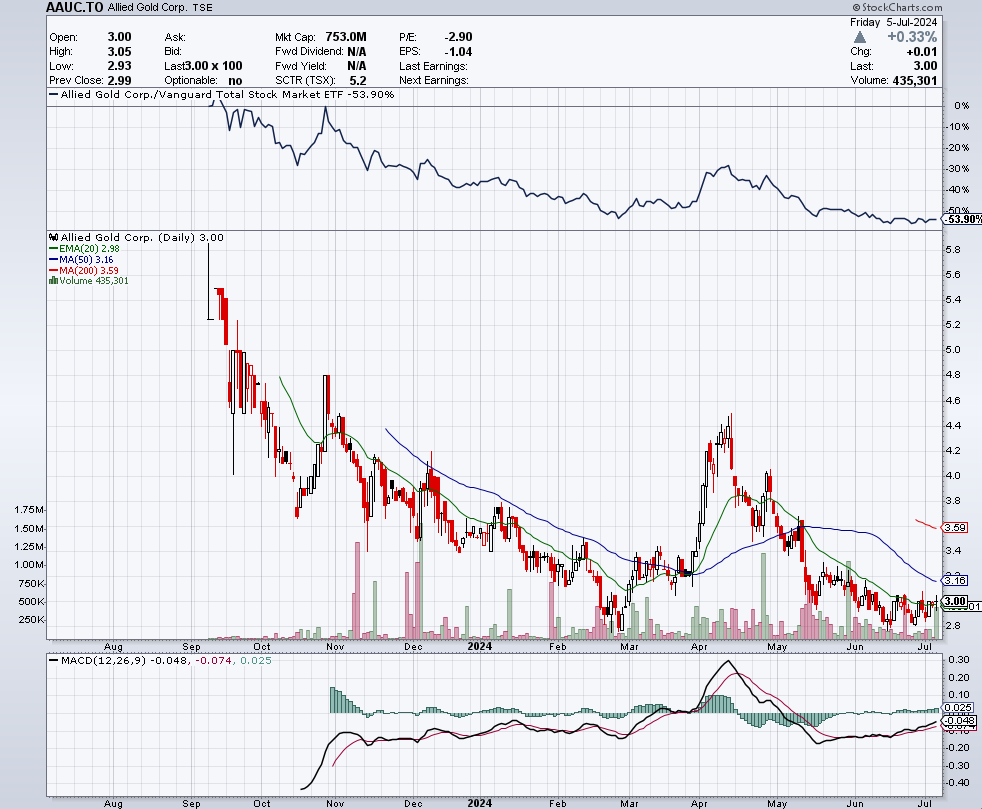This screenshot has width=982, height=809.
Task: Click the -0.048 MACD line value tag
Action: coord(959,720)
